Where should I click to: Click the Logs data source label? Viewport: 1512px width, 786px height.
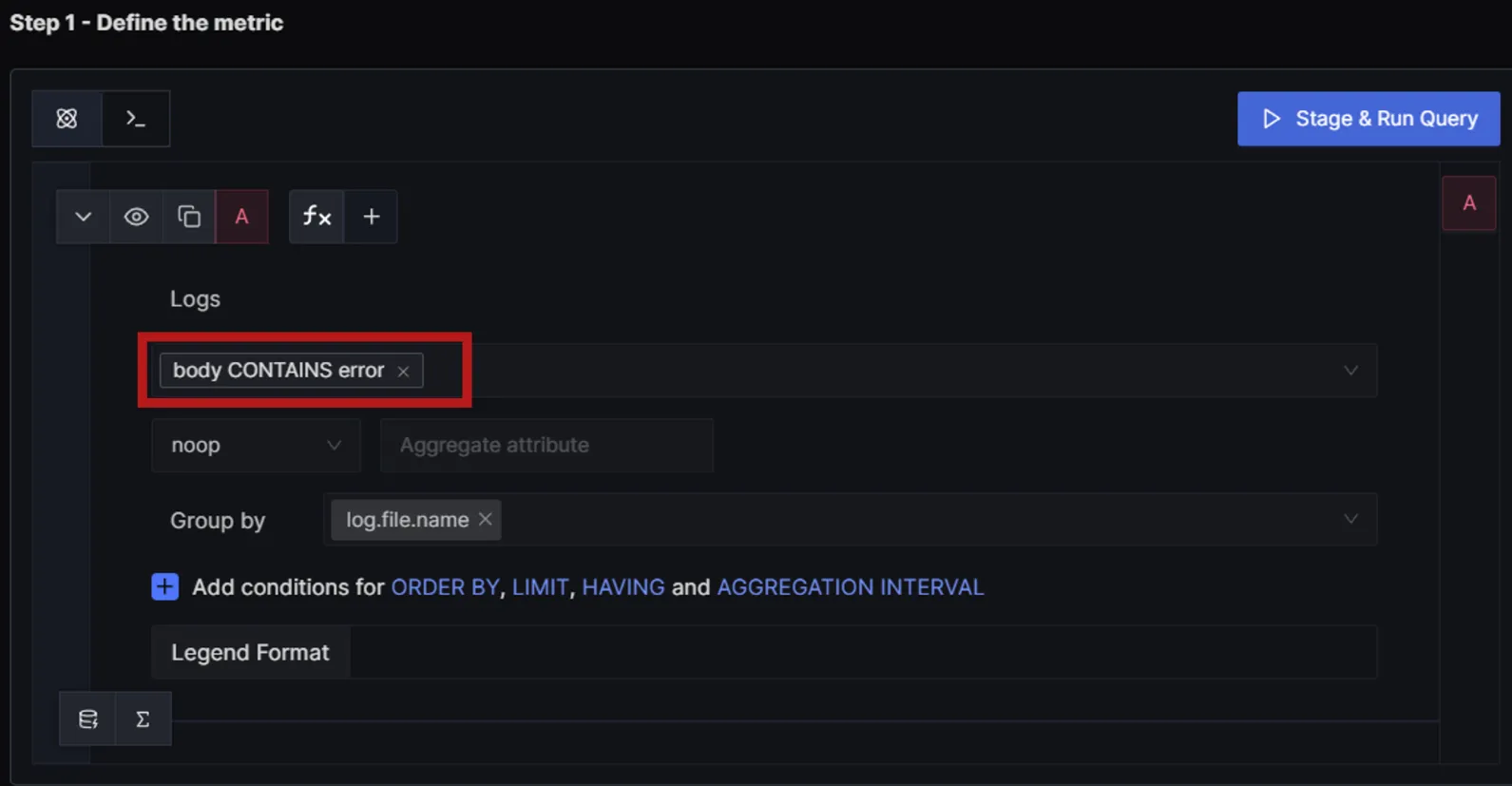pyautogui.click(x=195, y=298)
